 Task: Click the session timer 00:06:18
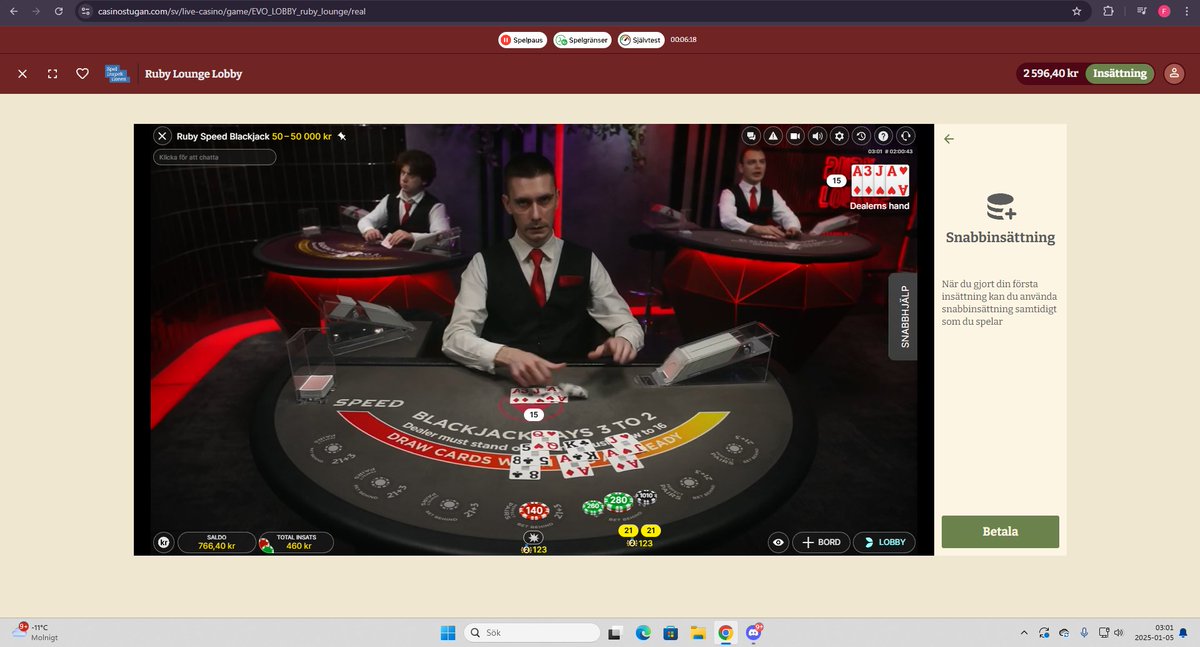pos(683,40)
